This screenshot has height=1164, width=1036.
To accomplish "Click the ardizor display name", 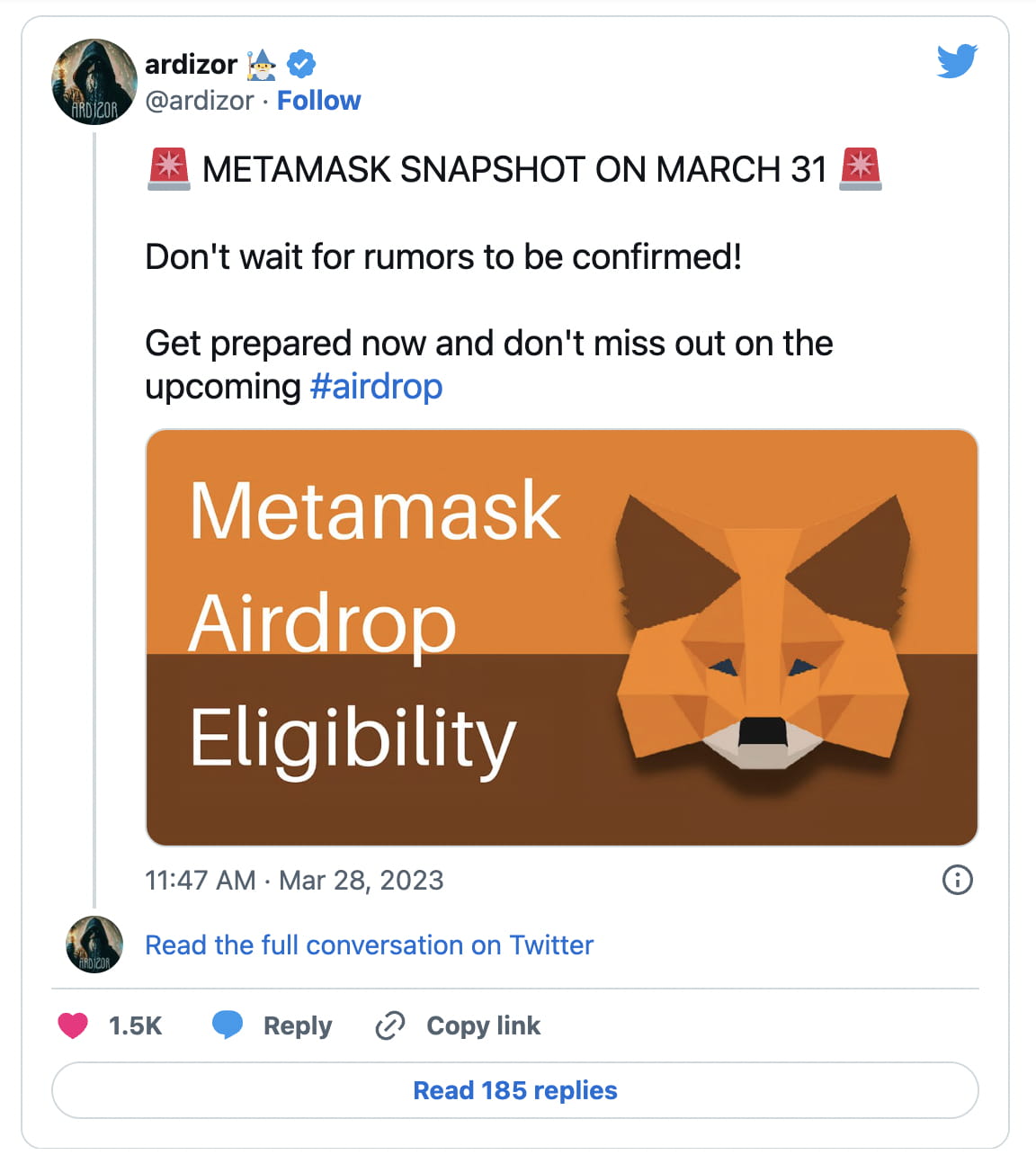I will pyautogui.click(x=191, y=64).
